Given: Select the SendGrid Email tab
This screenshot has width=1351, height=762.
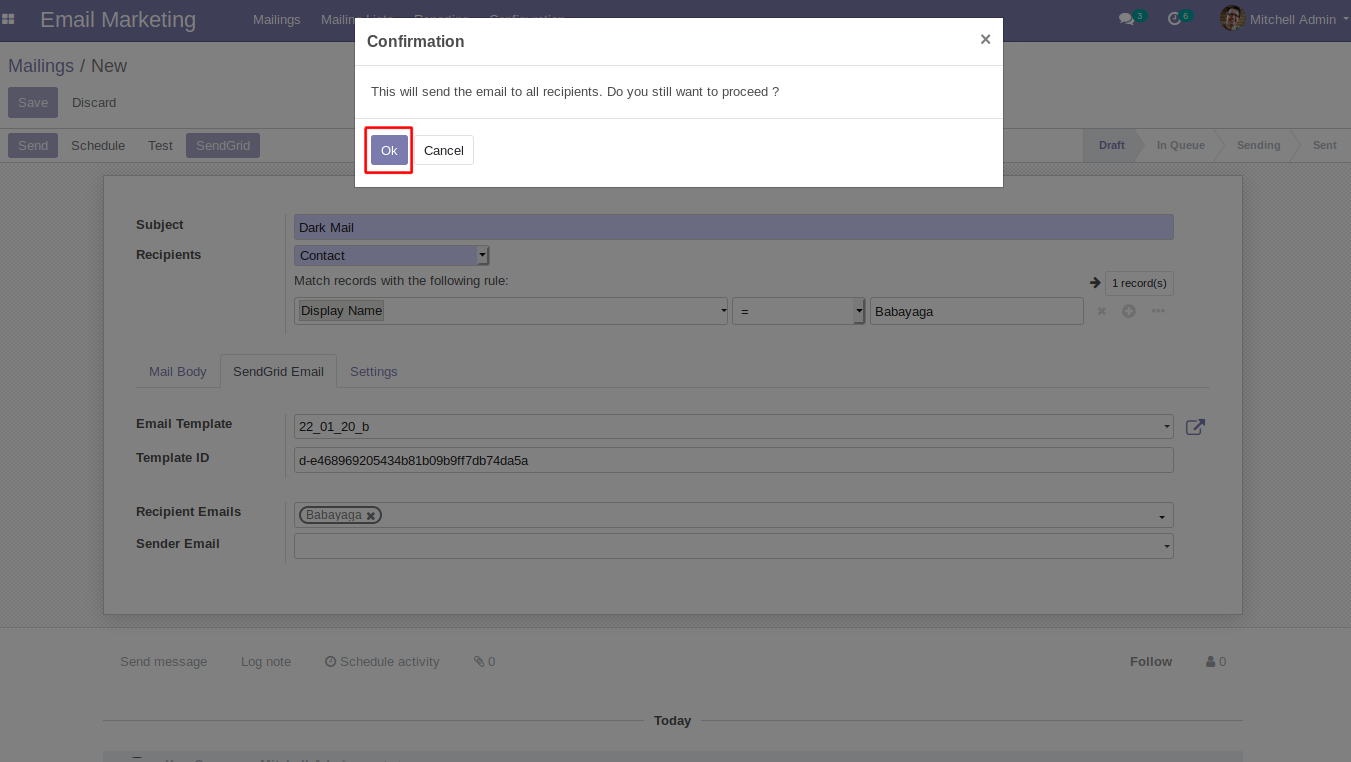Looking at the screenshot, I should [278, 372].
